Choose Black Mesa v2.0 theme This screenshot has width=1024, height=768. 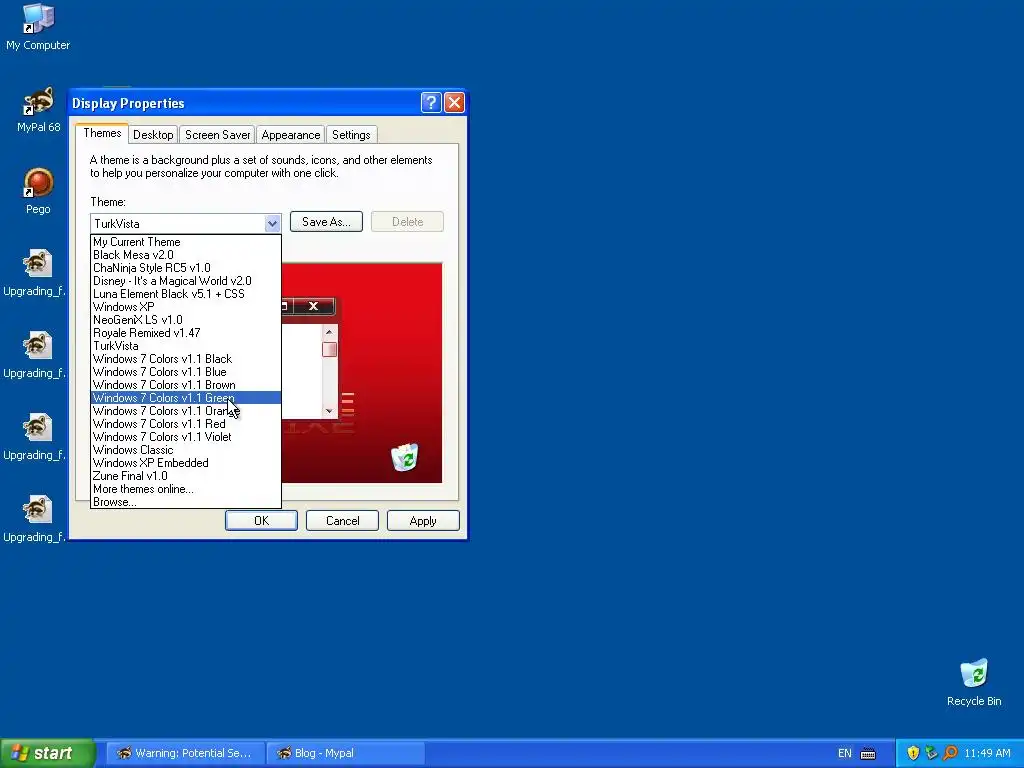(x=185, y=255)
